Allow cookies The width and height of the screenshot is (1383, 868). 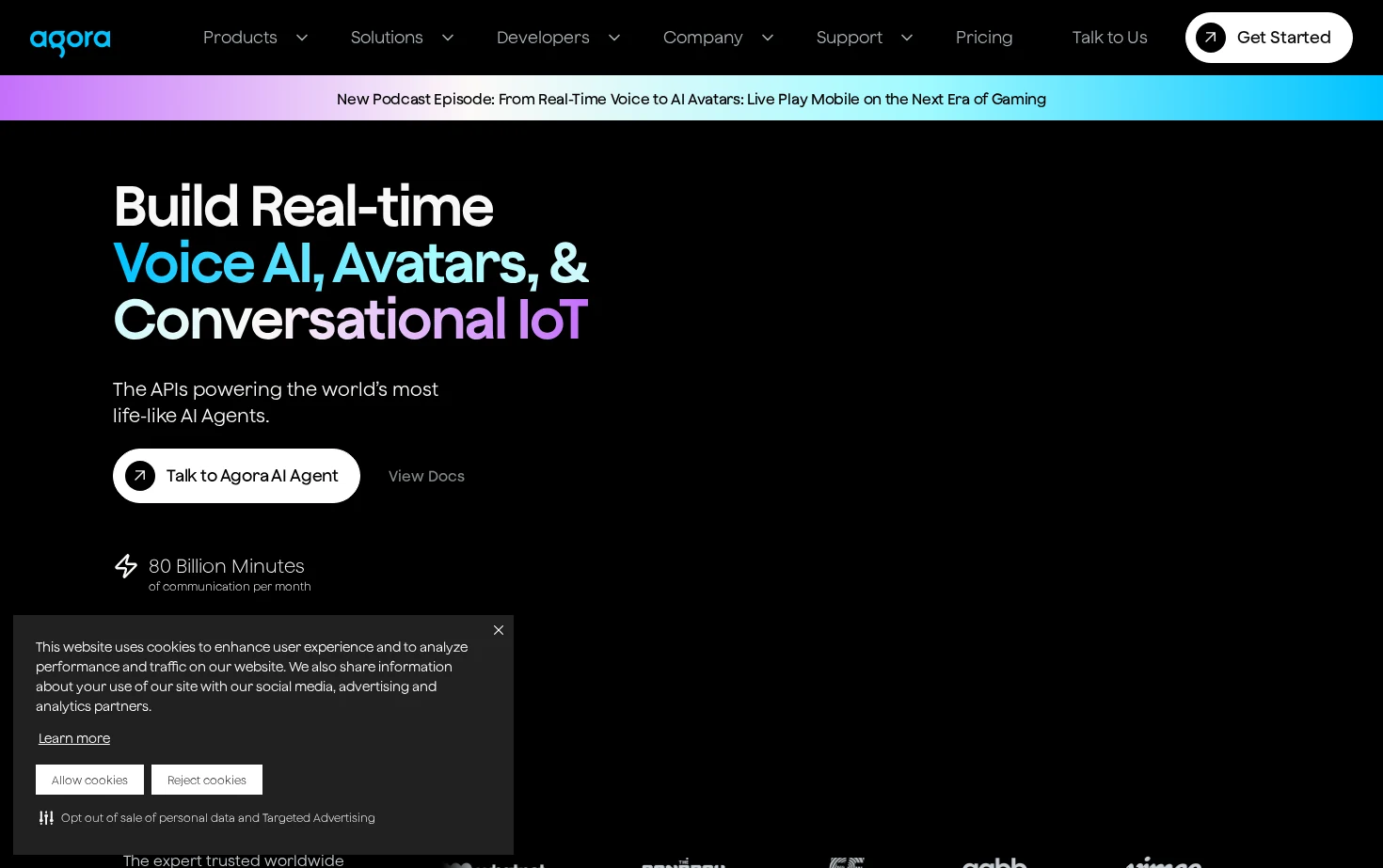[x=89, y=780]
